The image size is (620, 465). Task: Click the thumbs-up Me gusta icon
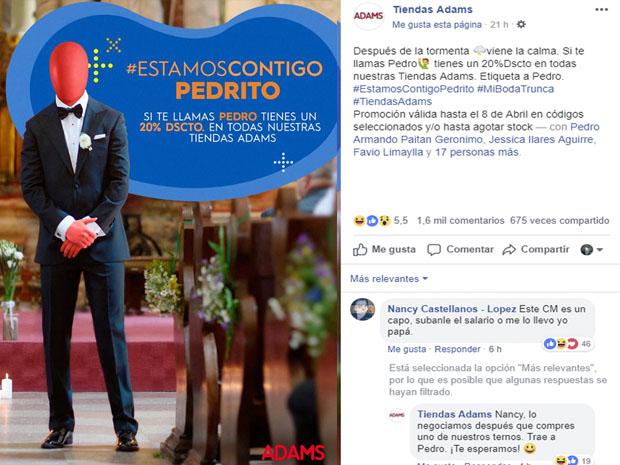(360, 250)
